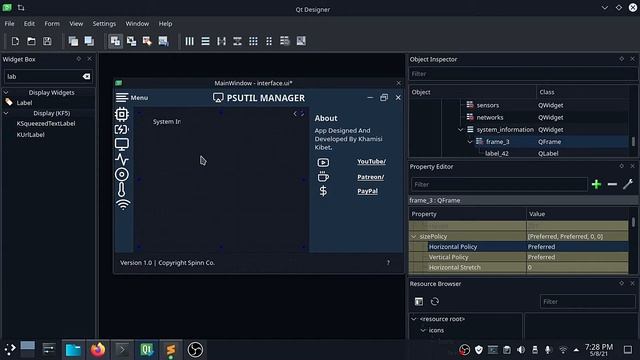
Task: Apply Lay Out in a Grid
Action: pos(253,41)
